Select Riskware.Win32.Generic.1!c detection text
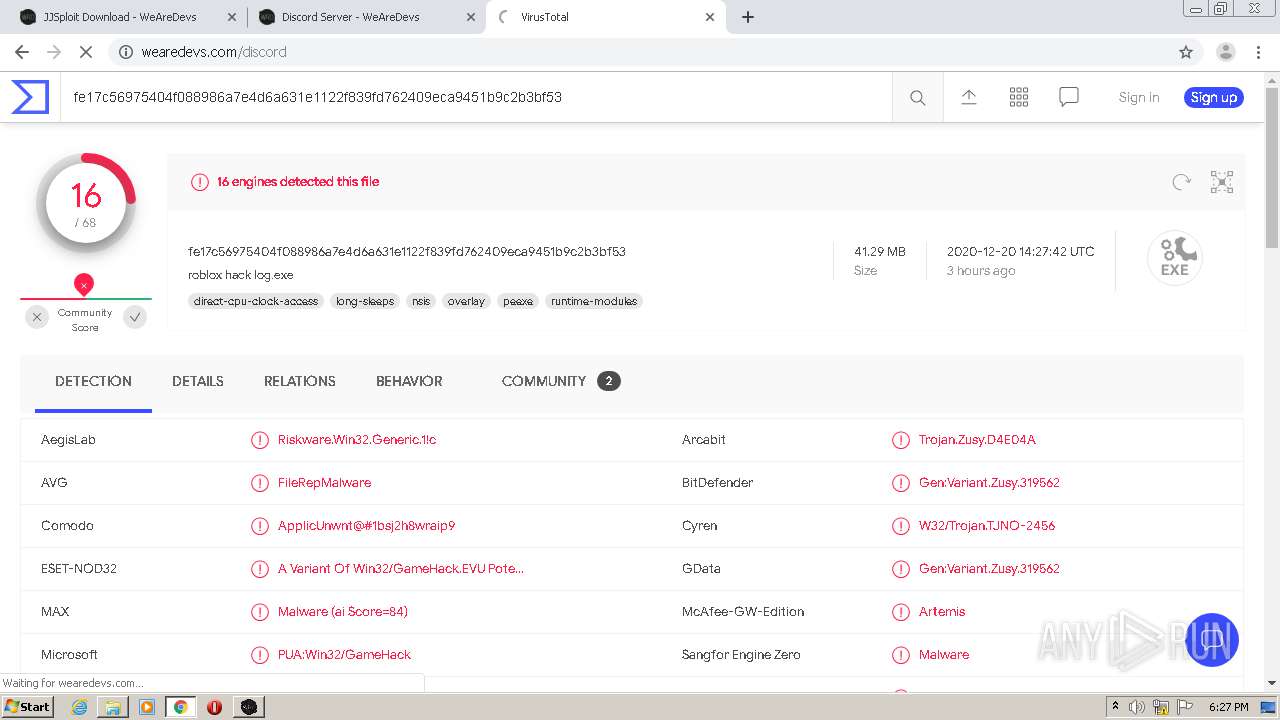Viewport: 1280px width, 720px height. (x=357, y=440)
